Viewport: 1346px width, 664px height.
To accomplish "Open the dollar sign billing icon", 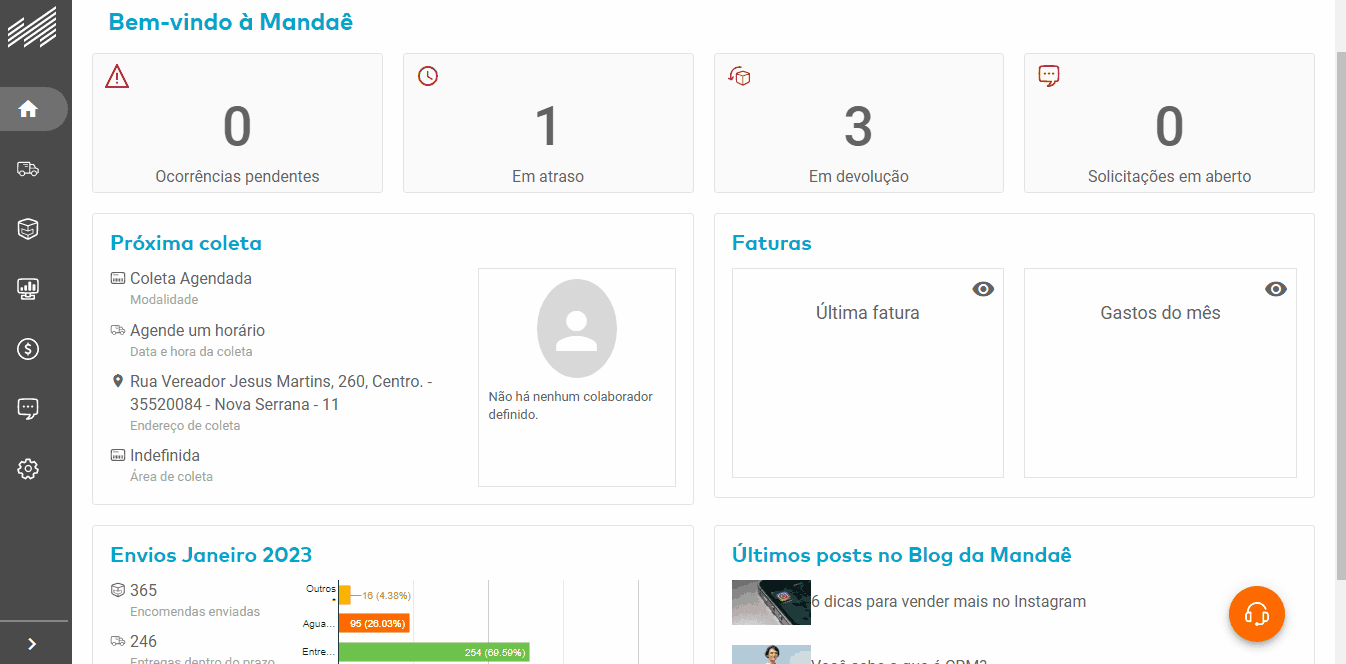I will (x=28, y=349).
